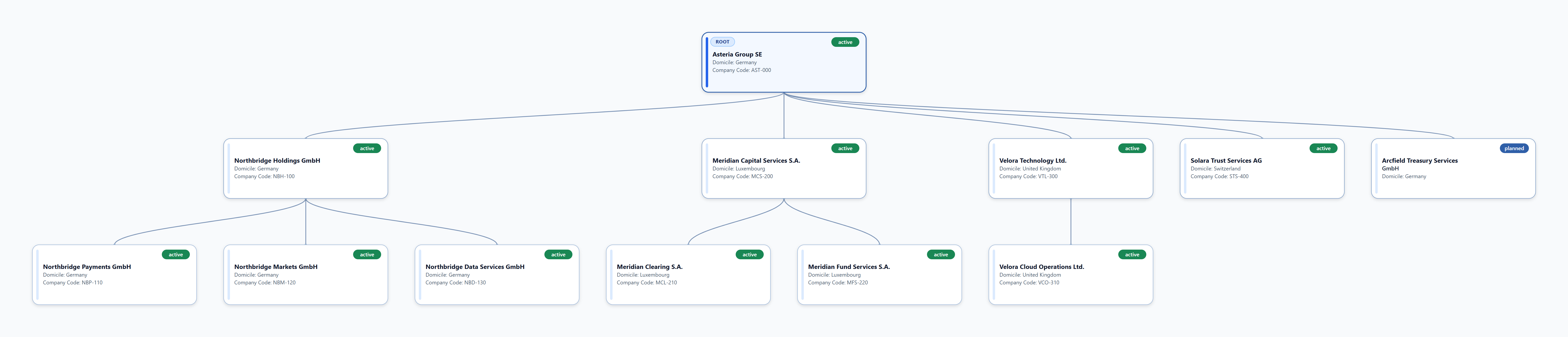Screen dimensions: 1568x337
Task: Select Arcfield Treasury Services GmbH card
Action: [1453, 168]
